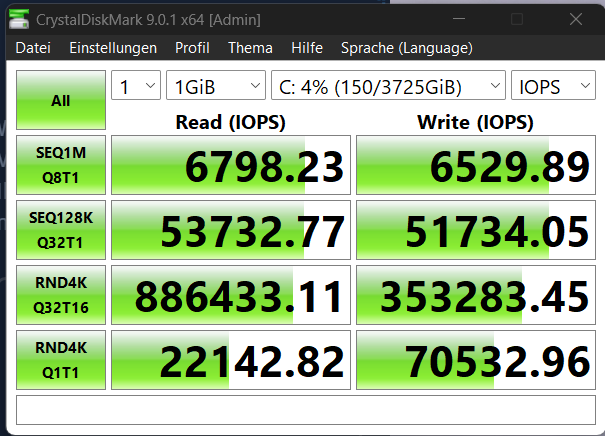This screenshot has width=605, height=436.
Task: Minimize the CrystalDiskMark window
Action: (459, 19)
